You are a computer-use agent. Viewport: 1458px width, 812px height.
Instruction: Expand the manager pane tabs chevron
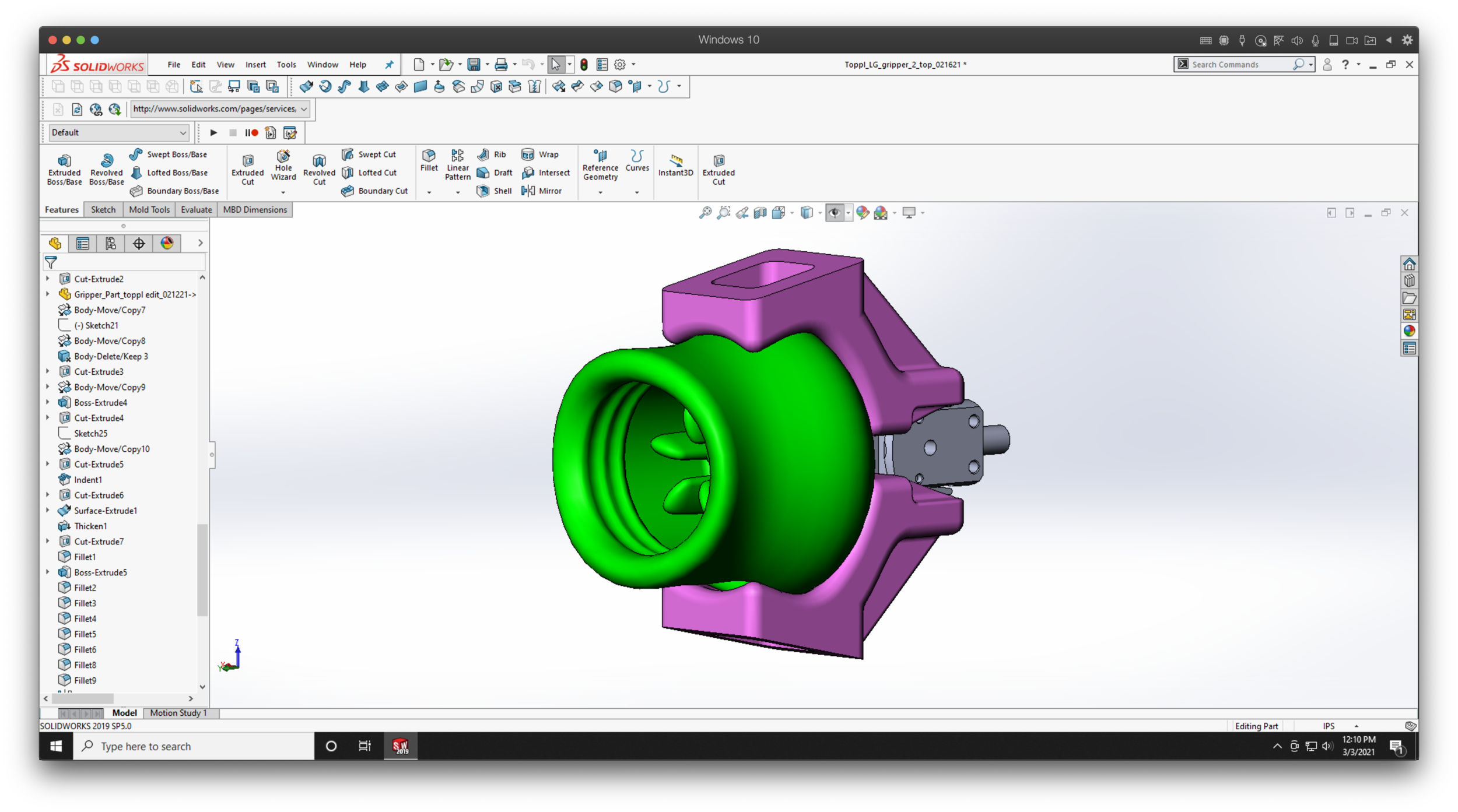(x=200, y=243)
